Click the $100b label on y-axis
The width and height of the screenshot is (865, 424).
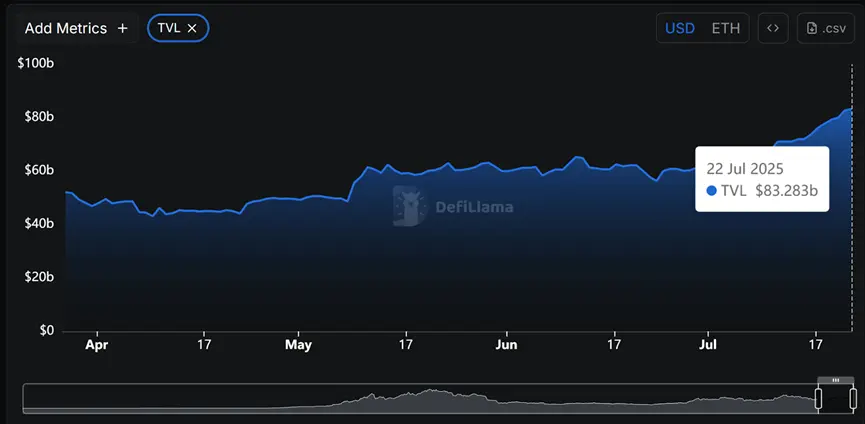pos(36,64)
